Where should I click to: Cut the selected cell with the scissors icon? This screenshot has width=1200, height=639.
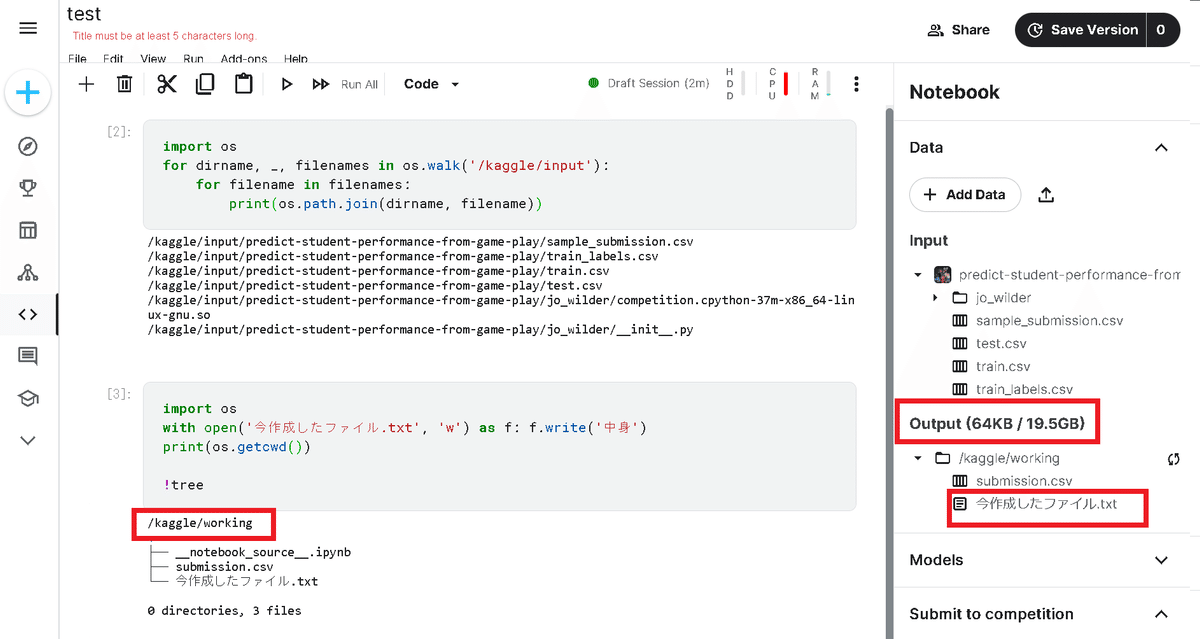coord(165,84)
